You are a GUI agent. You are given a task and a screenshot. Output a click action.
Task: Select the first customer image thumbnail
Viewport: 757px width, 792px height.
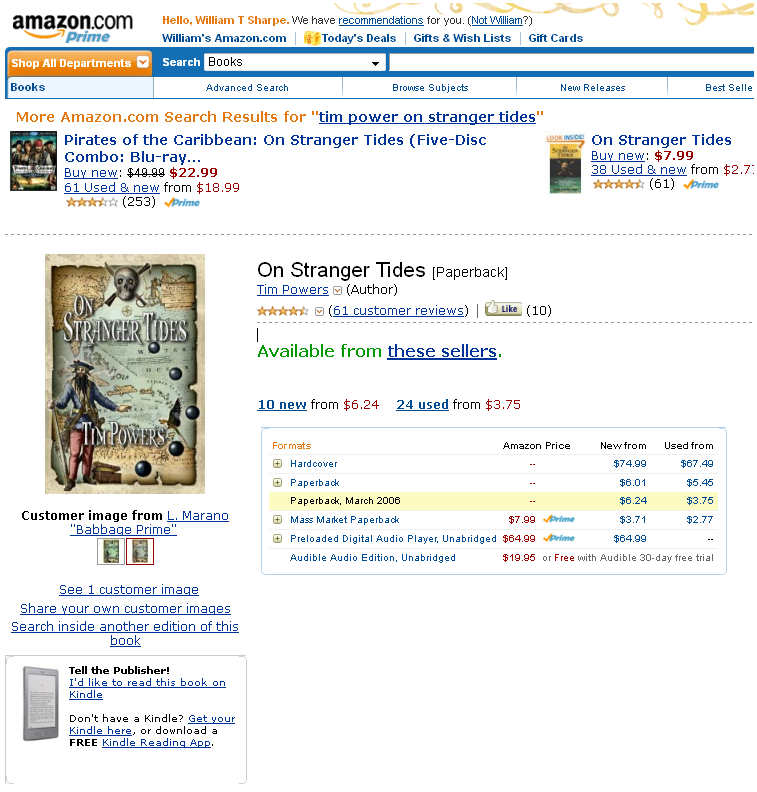coord(111,551)
